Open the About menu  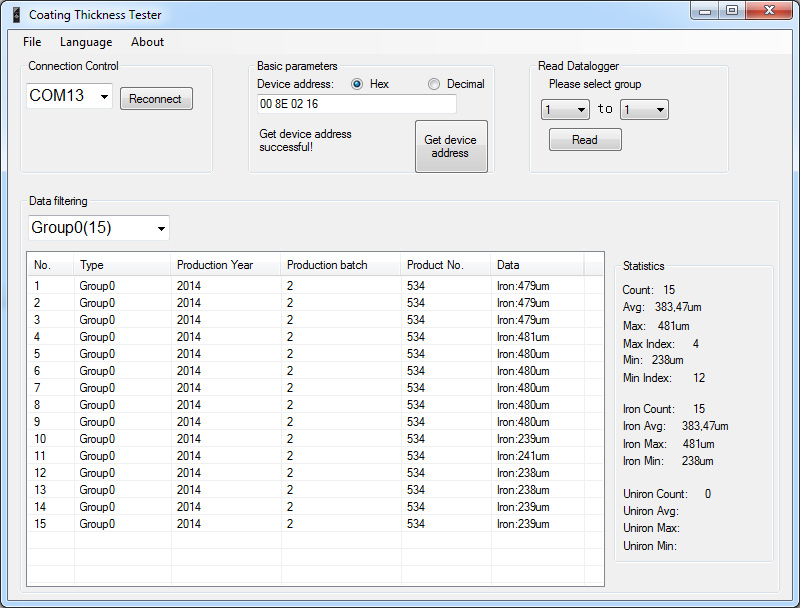(x=147, y=42)
